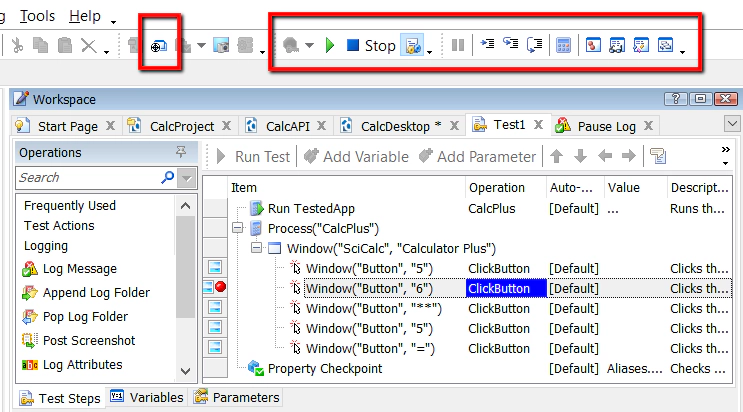This screenshot has width=743, height=412.
Task: Select the Frequently Used category
Action: (70, 205)
